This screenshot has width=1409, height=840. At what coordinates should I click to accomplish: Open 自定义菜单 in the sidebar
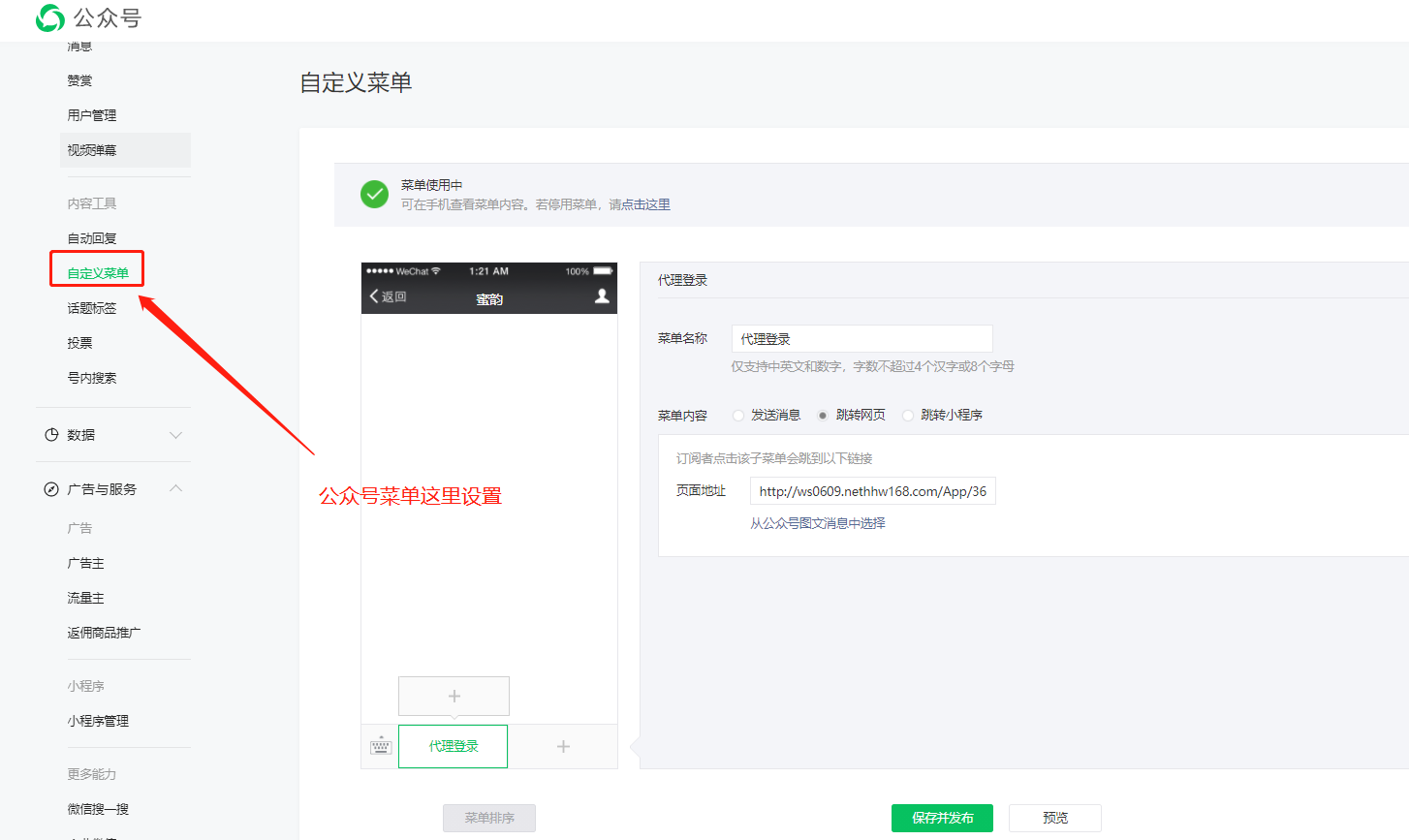coord(98,273)
